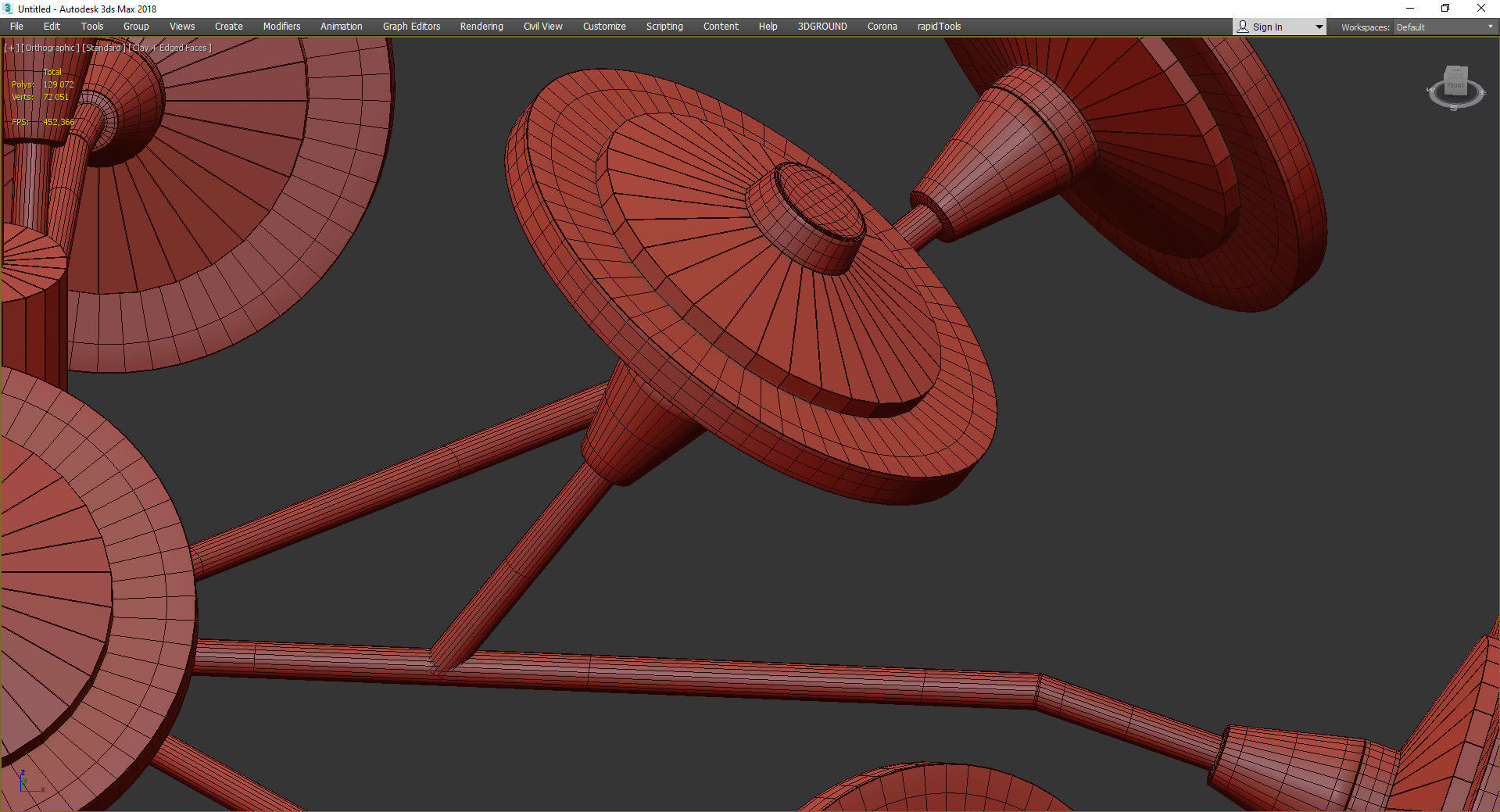This screenshot has height=812, width=1500.
Task: Open the Rendering menu
Action: 482,27
